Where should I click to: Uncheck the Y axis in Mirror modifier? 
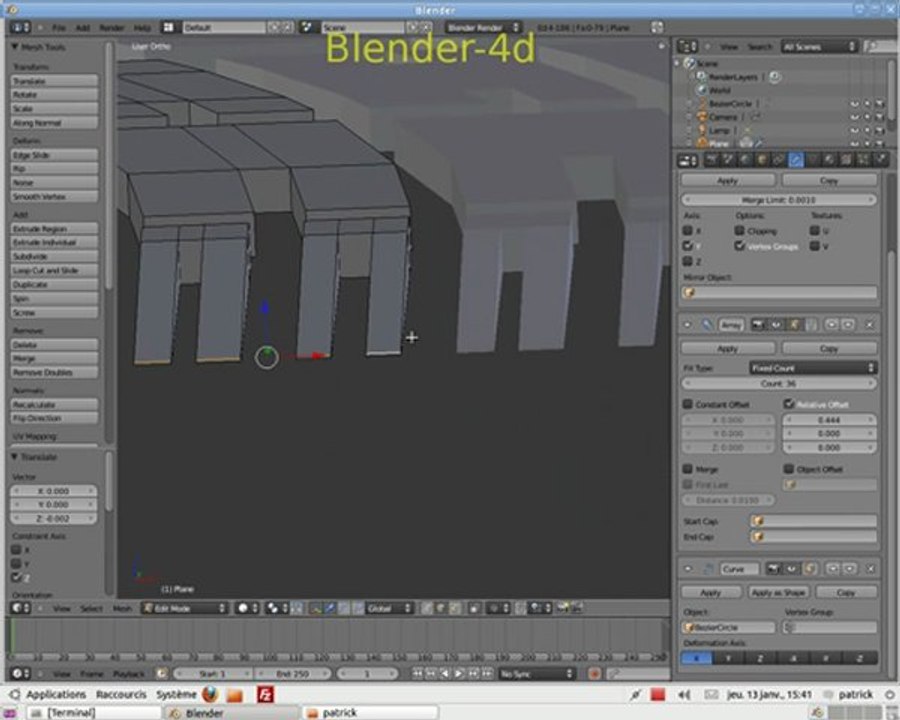click(x=688, y=246)
